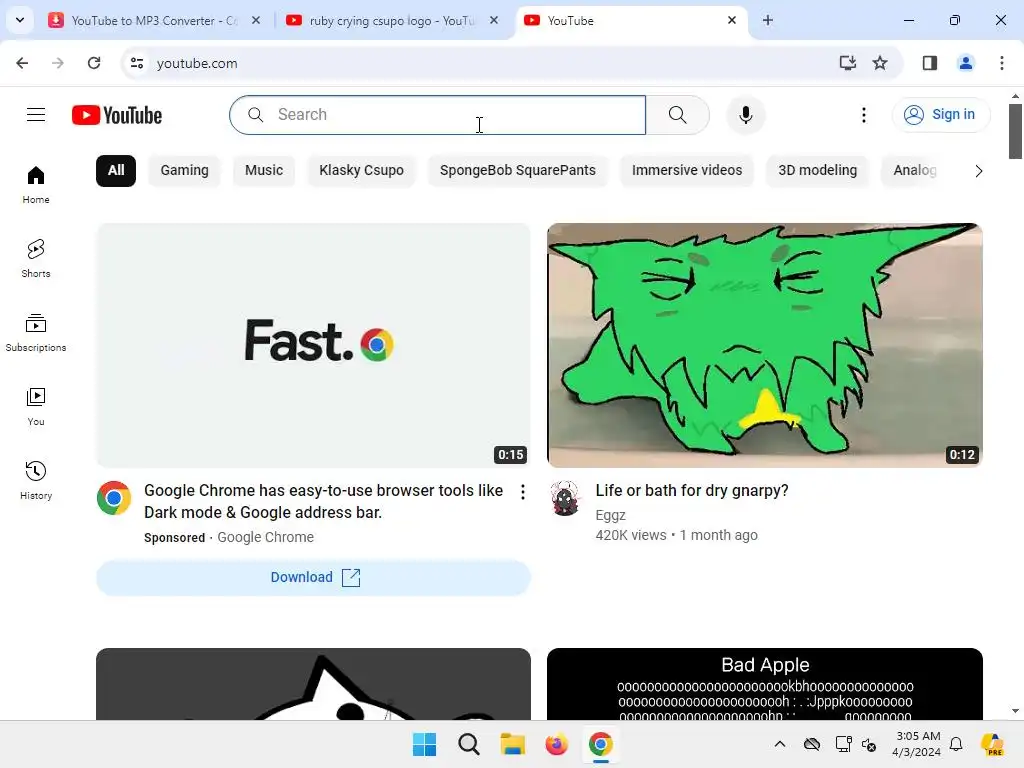Open Windows Start menu
The height and width of the screenshot is (768, 1024).
pos(424,744)
